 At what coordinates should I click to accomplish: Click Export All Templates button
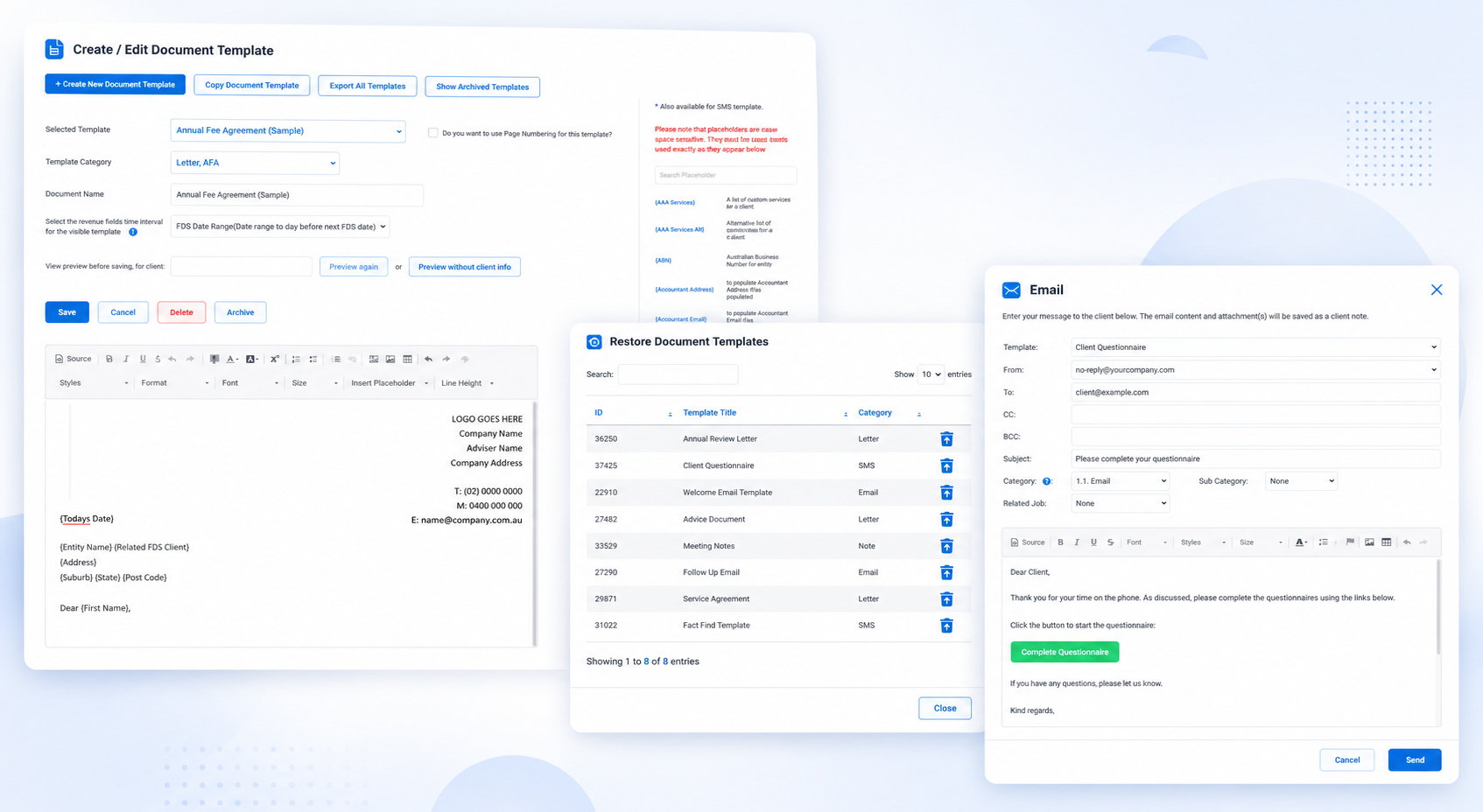coord(368,86)
